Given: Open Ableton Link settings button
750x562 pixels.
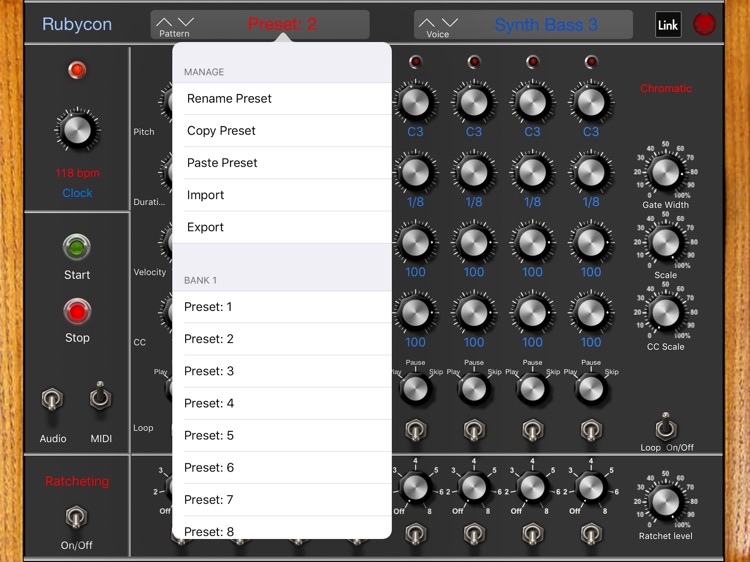Looking at the screenshot, I should (668, 24).
